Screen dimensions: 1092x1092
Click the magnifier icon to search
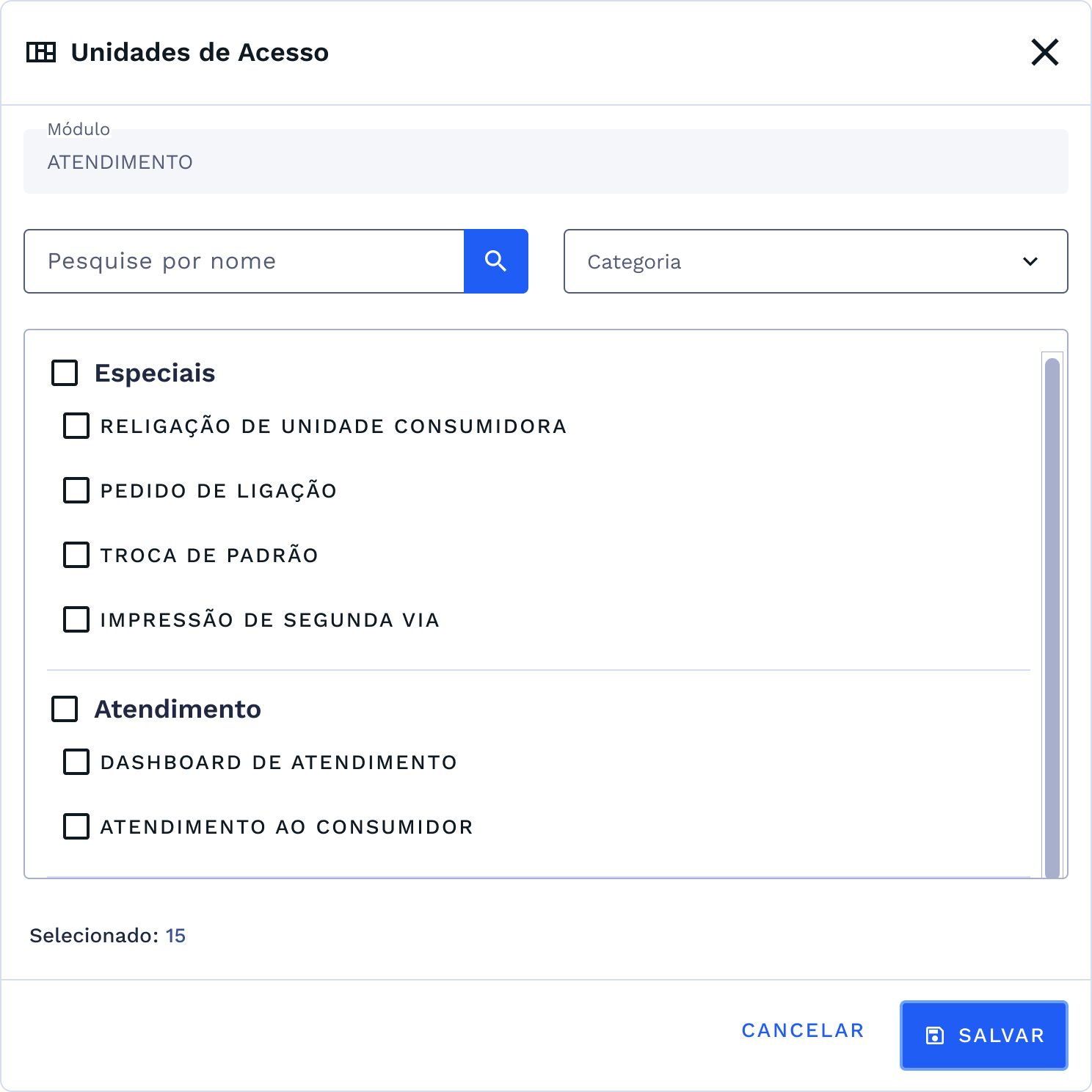495,261
